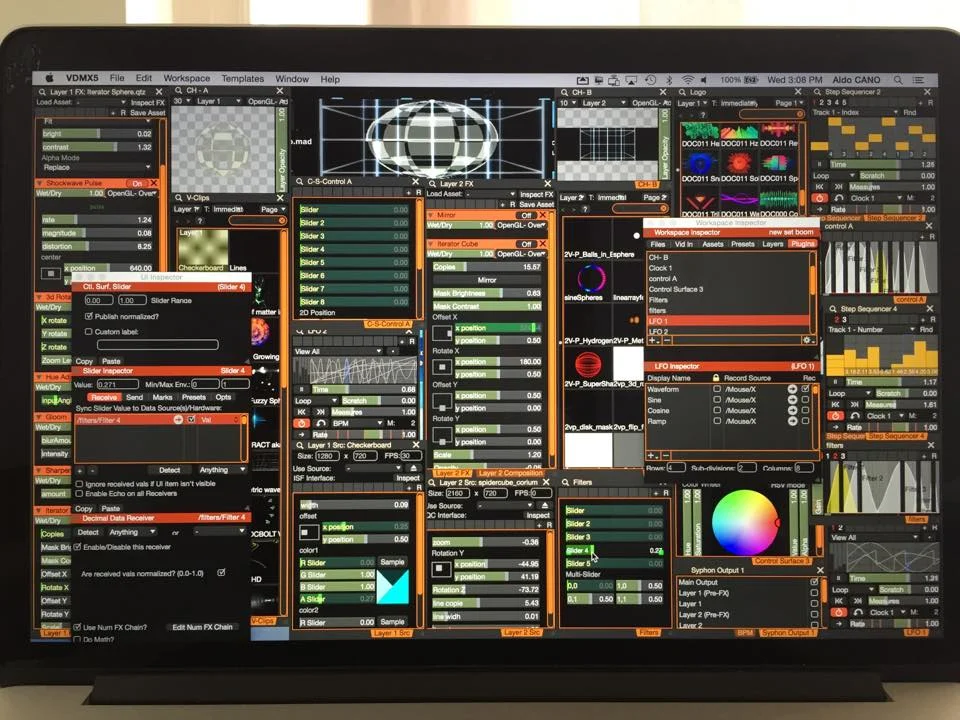The image size is (960, 720).
Task: Click the LFO 2 previous-measure skip icon
Action: (x=301, y=412)
